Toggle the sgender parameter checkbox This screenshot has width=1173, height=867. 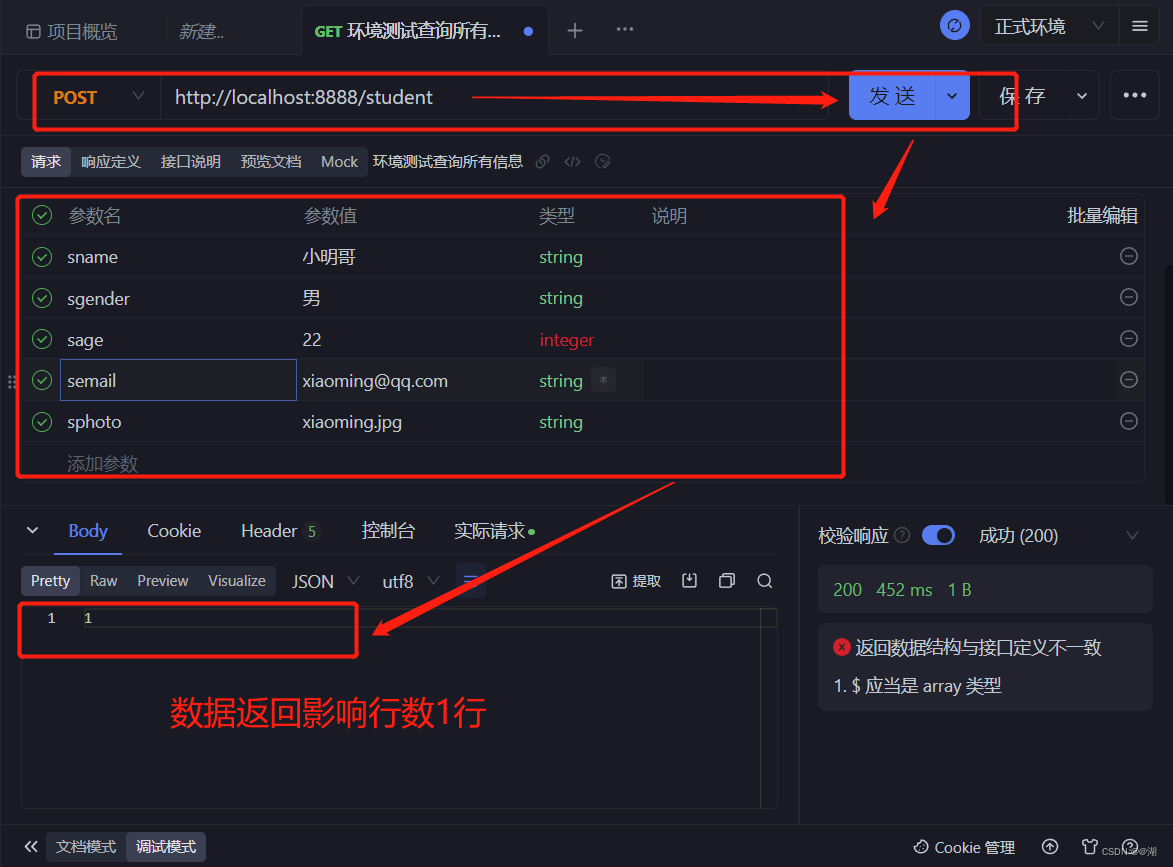[42, 298]
